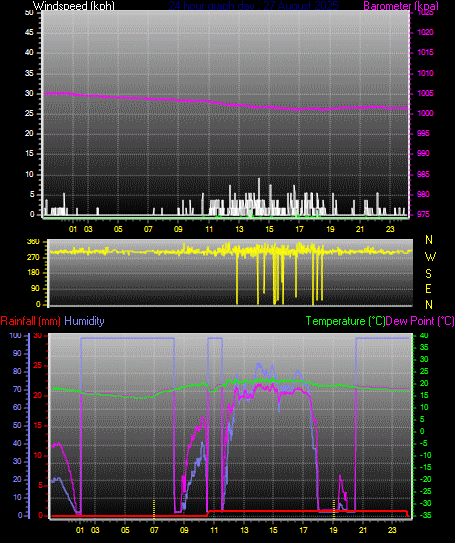Click hour label 05 under the rainfall chart
Image resolution: width=455 pixels, height=543 pixels.
click(x=125, y=530)
